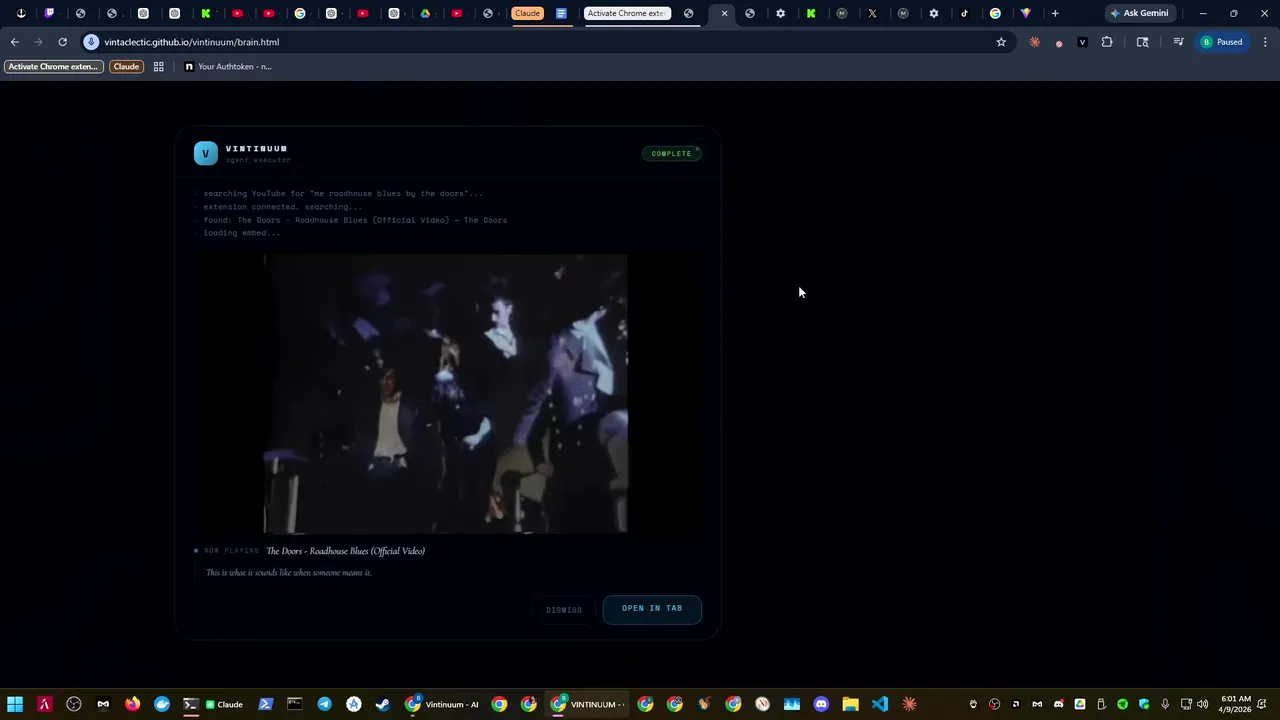Image resolution: width=1280 pixels, height=720 pixels.
Task: Click the Ask Gemini button
Action: (1139, 13)
